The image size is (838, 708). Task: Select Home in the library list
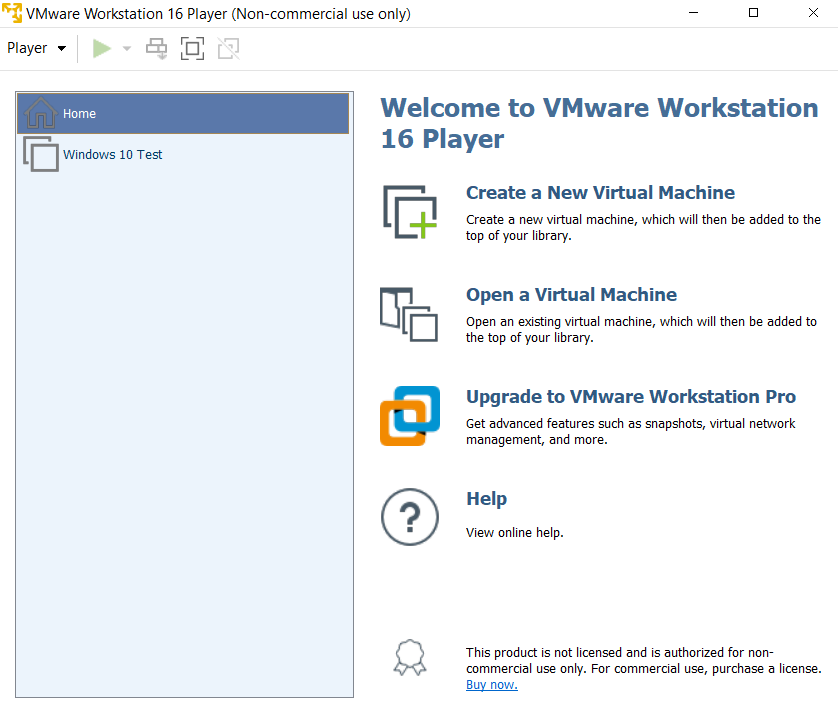(x=183, y=113)
